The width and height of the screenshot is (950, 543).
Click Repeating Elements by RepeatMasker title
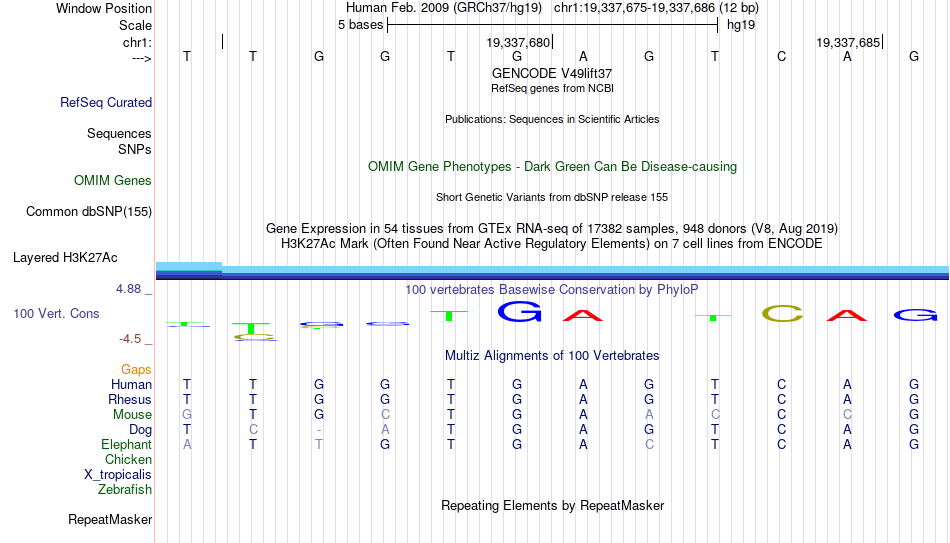tap(552, 505)
